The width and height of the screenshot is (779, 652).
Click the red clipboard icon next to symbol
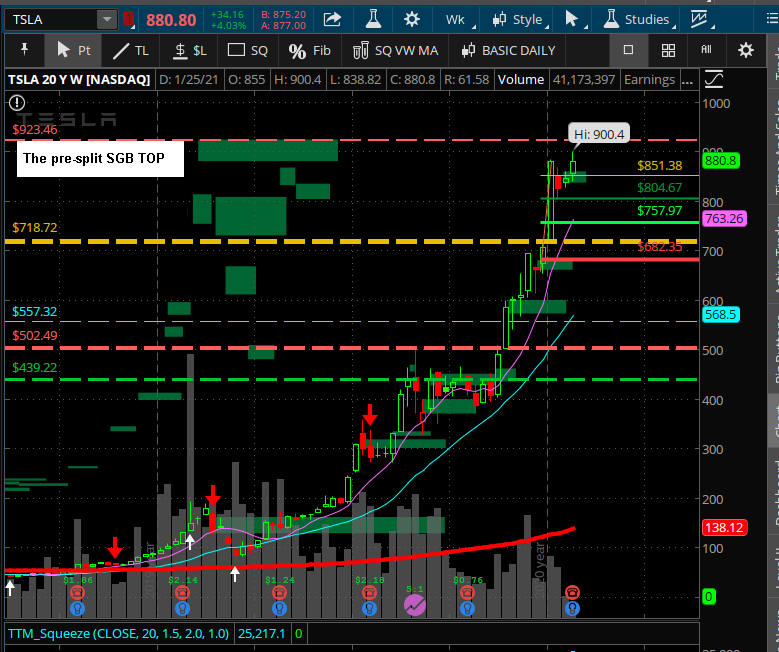(129, 19)
